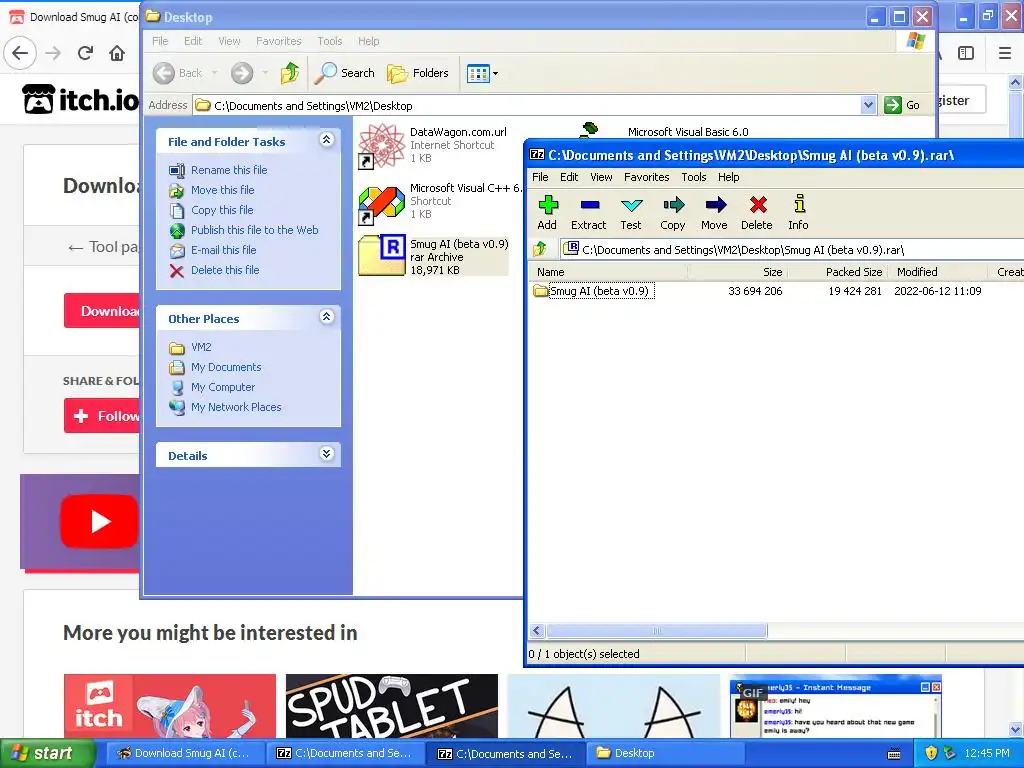
Task: Collapse the Other Places panel
Action: [327, 317]
